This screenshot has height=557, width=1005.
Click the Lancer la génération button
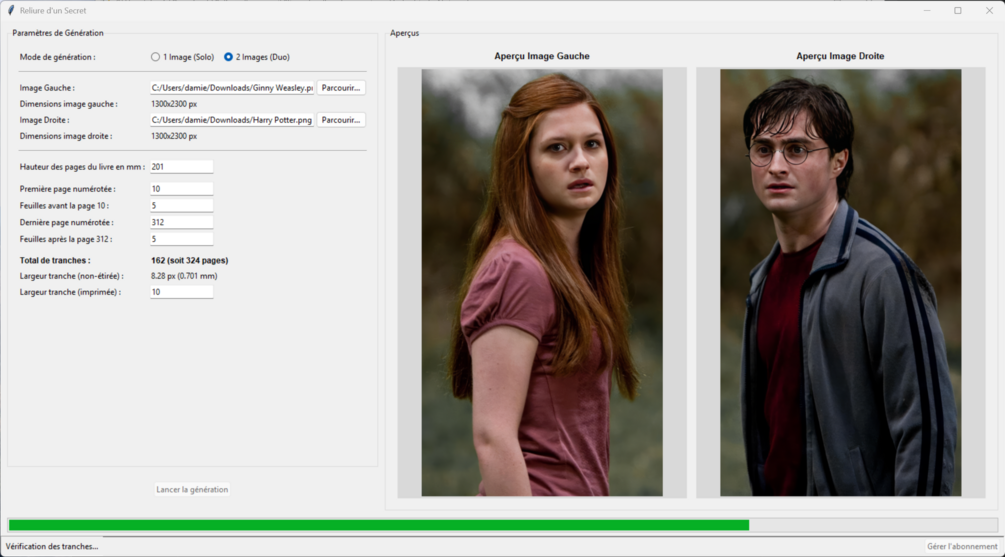(x=192, y=490)
